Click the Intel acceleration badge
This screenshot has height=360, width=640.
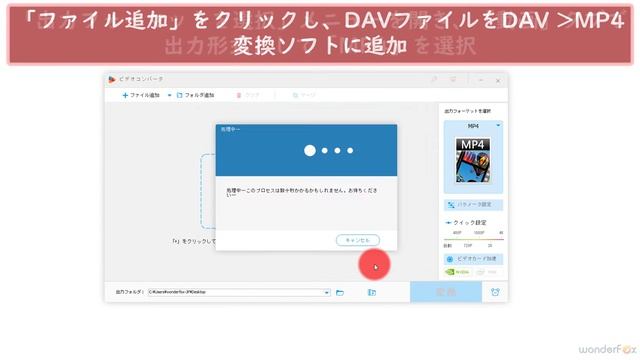[x=487, y=272]
